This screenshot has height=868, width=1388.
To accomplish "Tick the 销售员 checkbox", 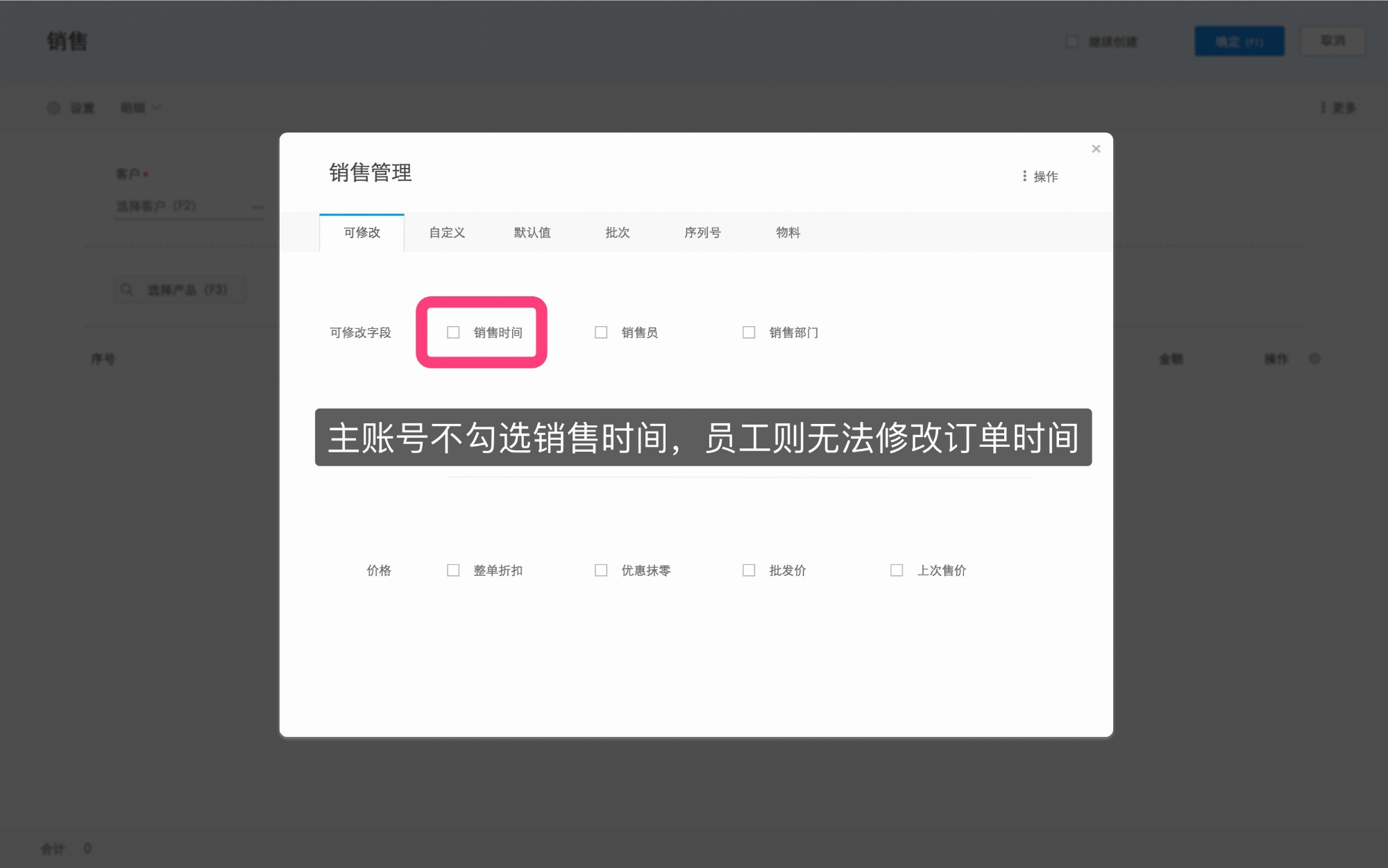I will [x=601, y=332].
